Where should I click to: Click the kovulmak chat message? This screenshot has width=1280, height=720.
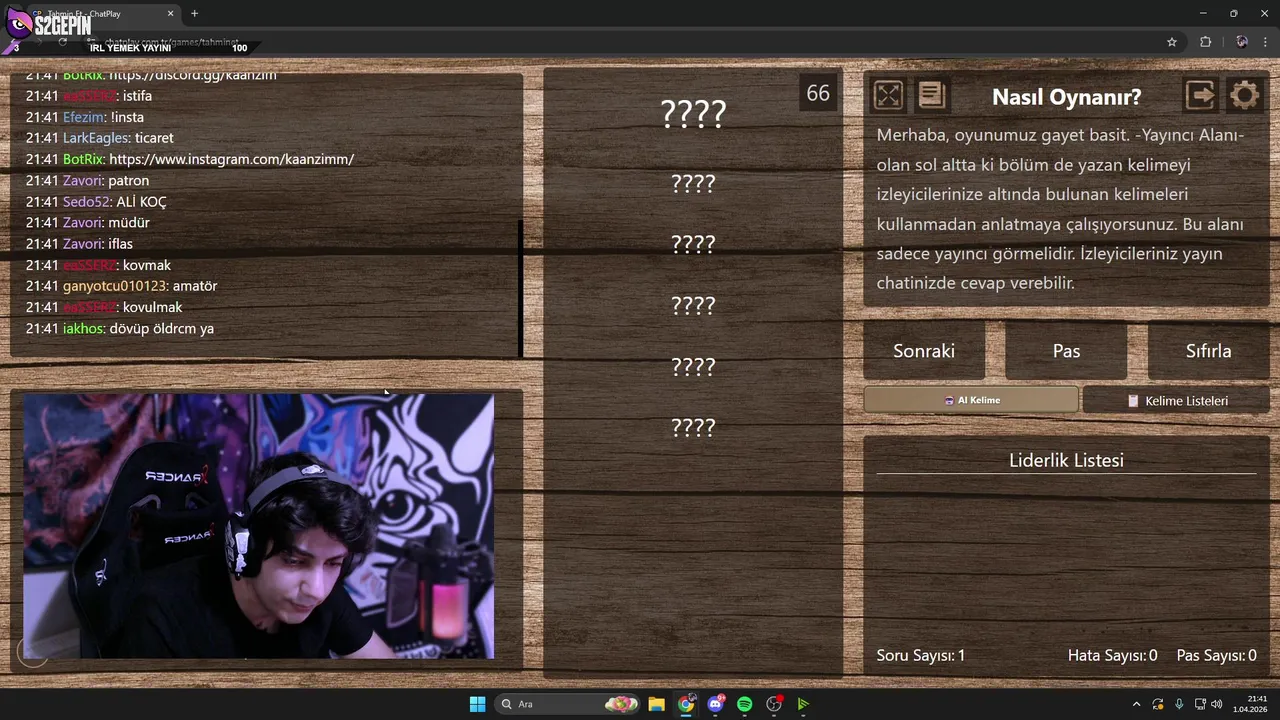(x=104, y=307)
